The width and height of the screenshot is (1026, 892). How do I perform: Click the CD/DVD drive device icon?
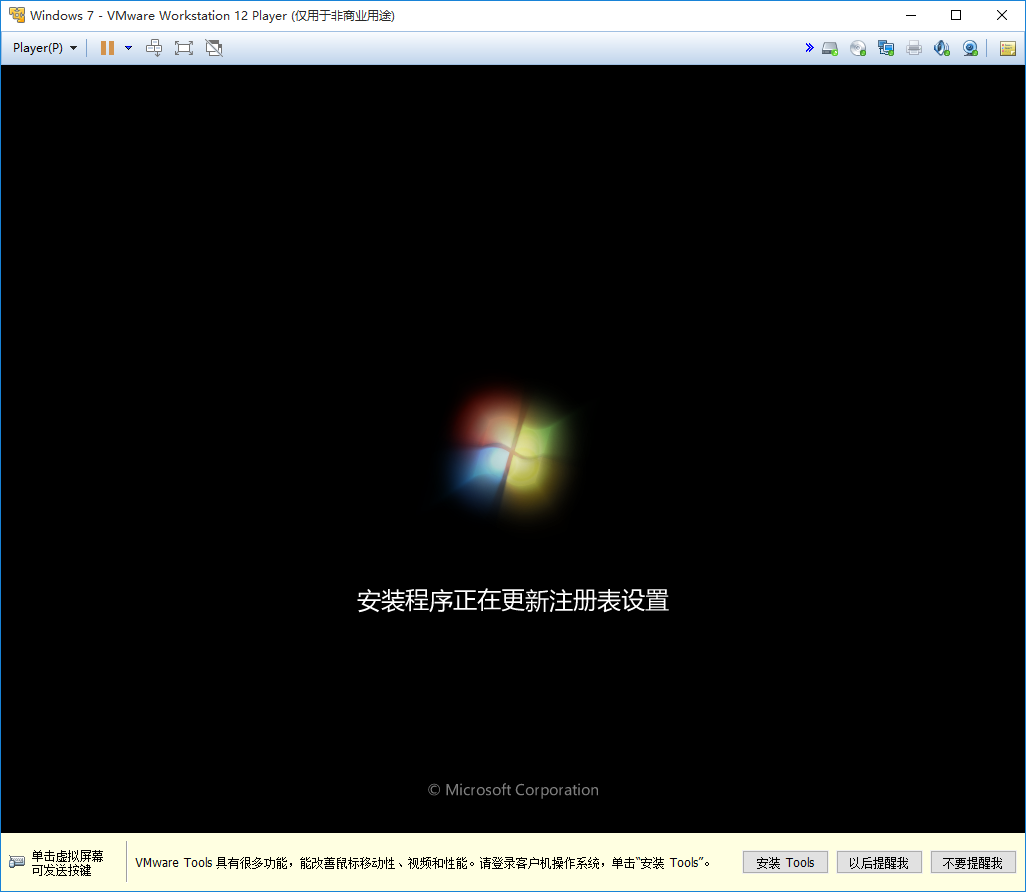(858, 48)
